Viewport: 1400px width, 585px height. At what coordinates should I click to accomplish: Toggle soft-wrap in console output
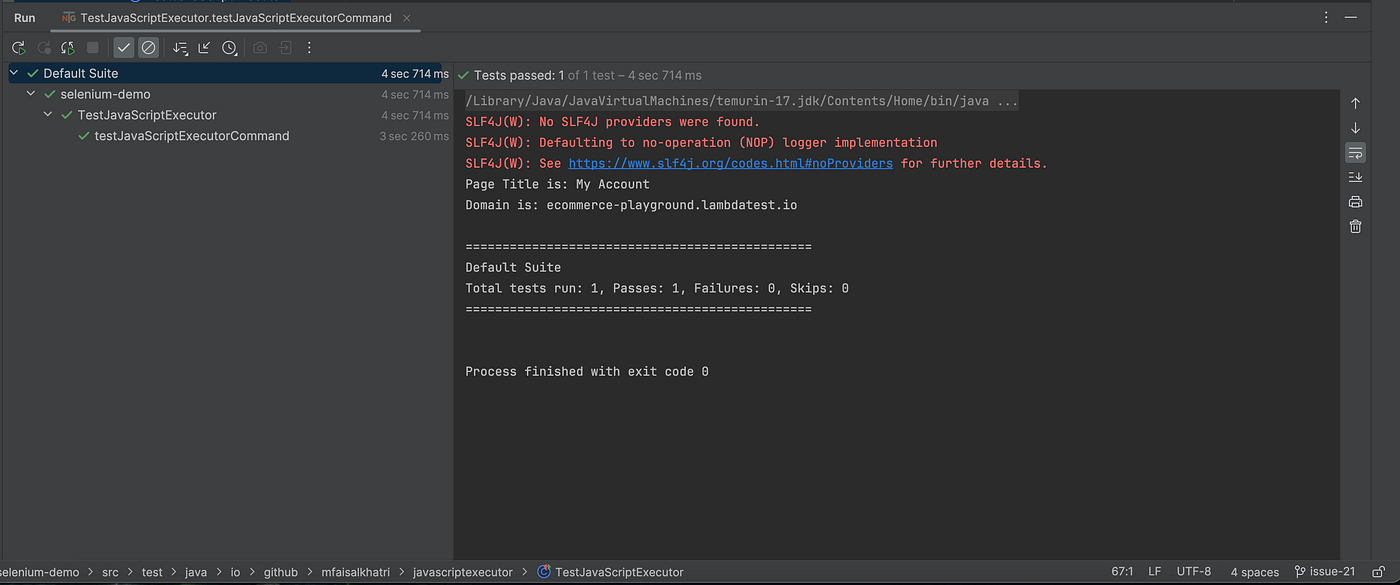click(1355, 153)
